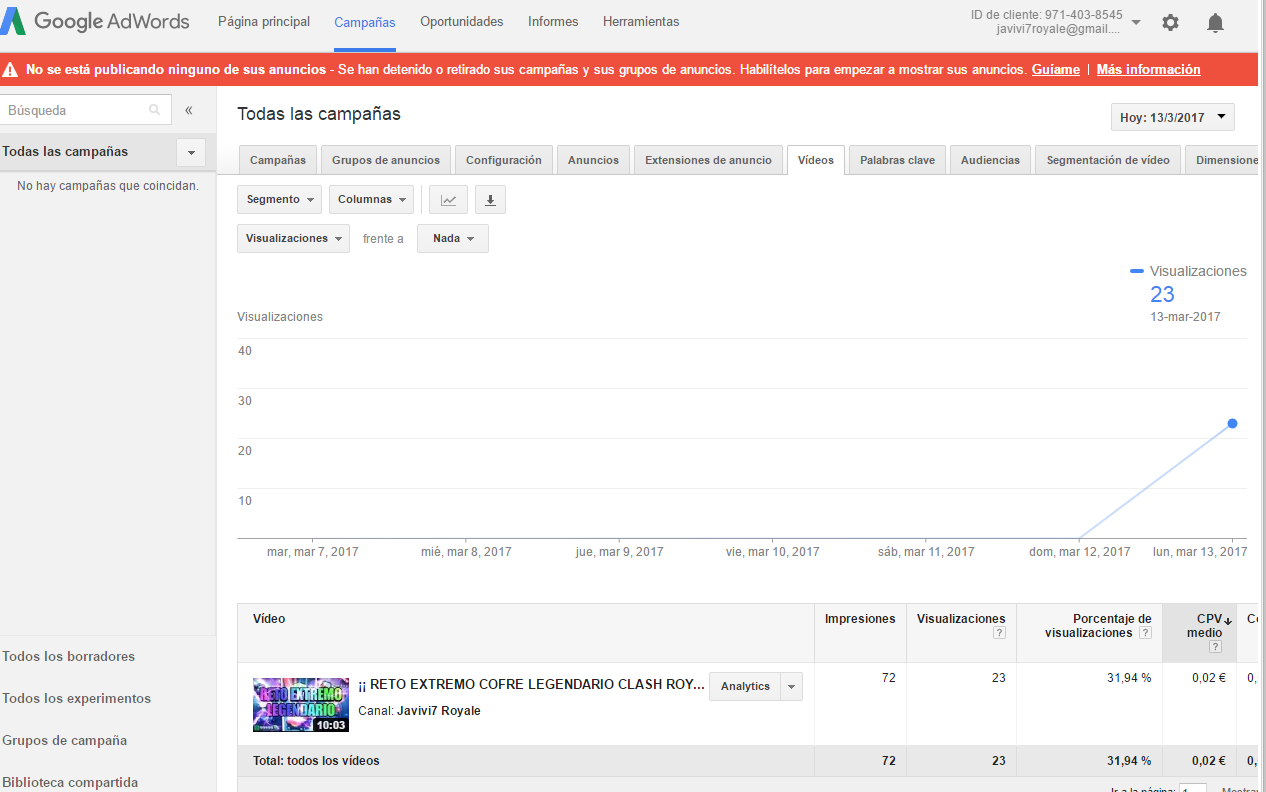Open the Columnas dropdown
The image size is (1266, 792).
pyautogui.click(x=371, y=200)
